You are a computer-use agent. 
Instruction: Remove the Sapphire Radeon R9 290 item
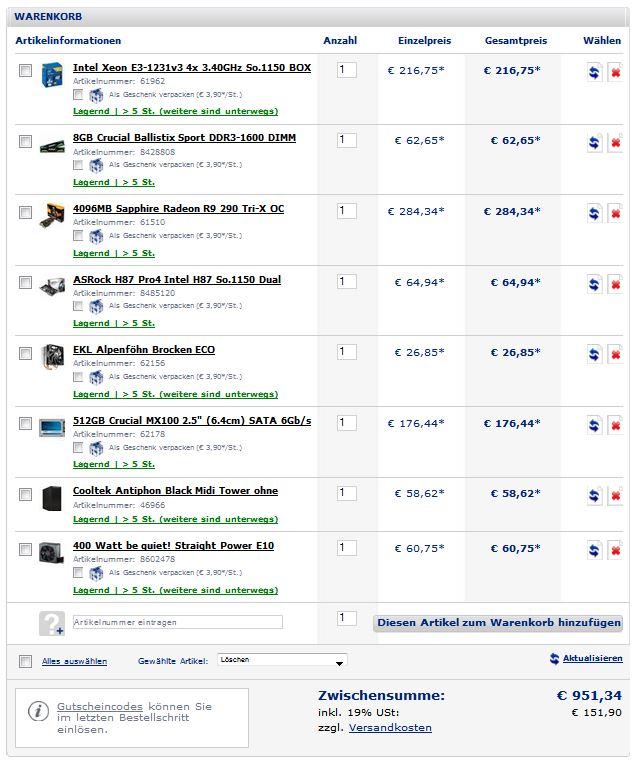point(615,214)
